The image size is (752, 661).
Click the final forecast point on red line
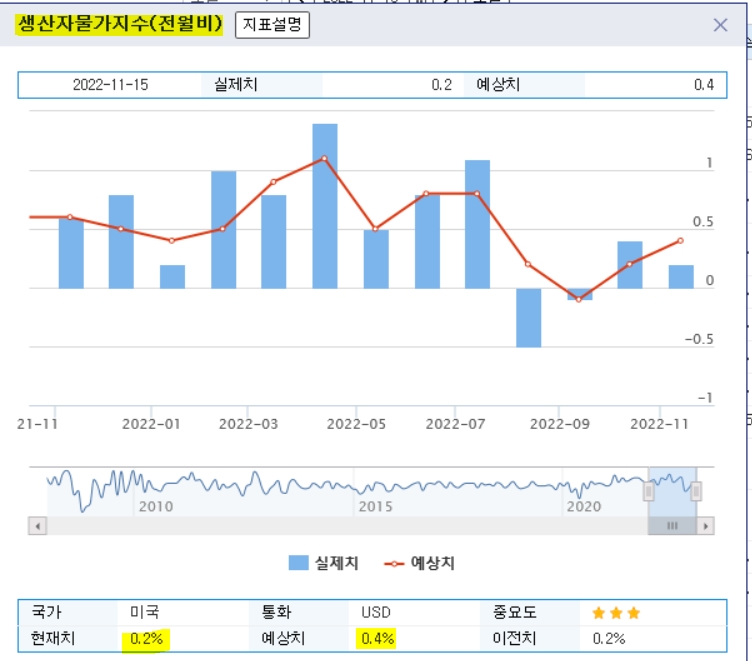point(681,240)
